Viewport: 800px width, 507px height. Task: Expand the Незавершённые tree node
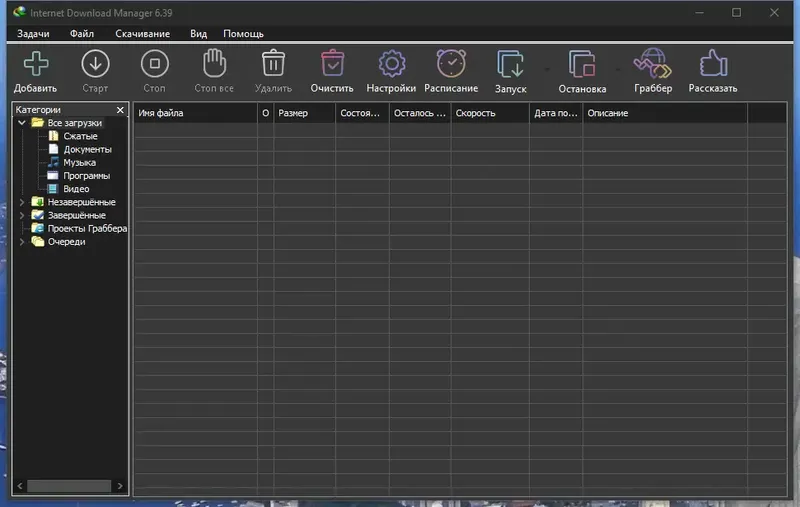[22, 202]
